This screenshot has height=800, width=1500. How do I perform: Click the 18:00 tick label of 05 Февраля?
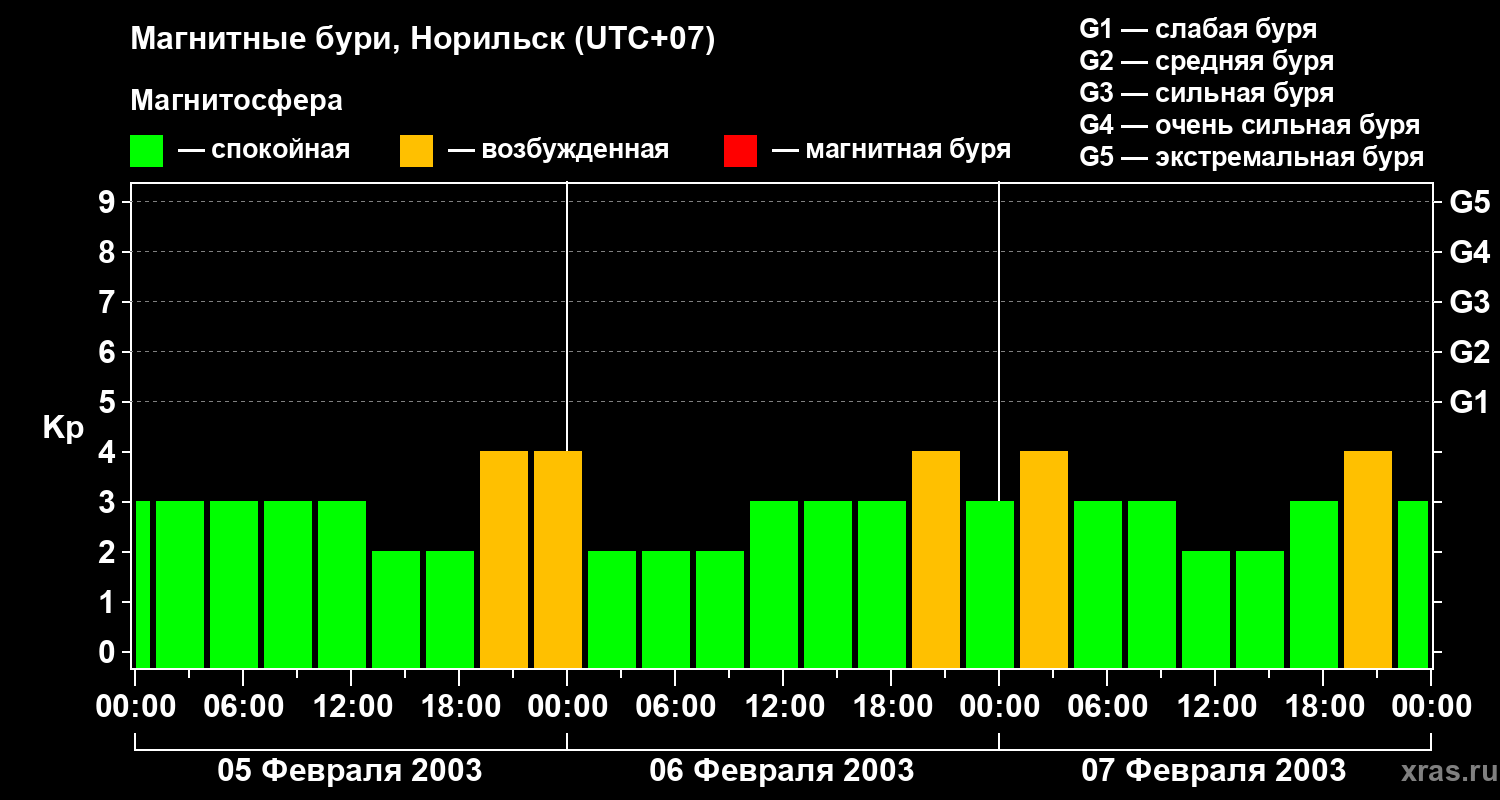(x=459, y=706)
